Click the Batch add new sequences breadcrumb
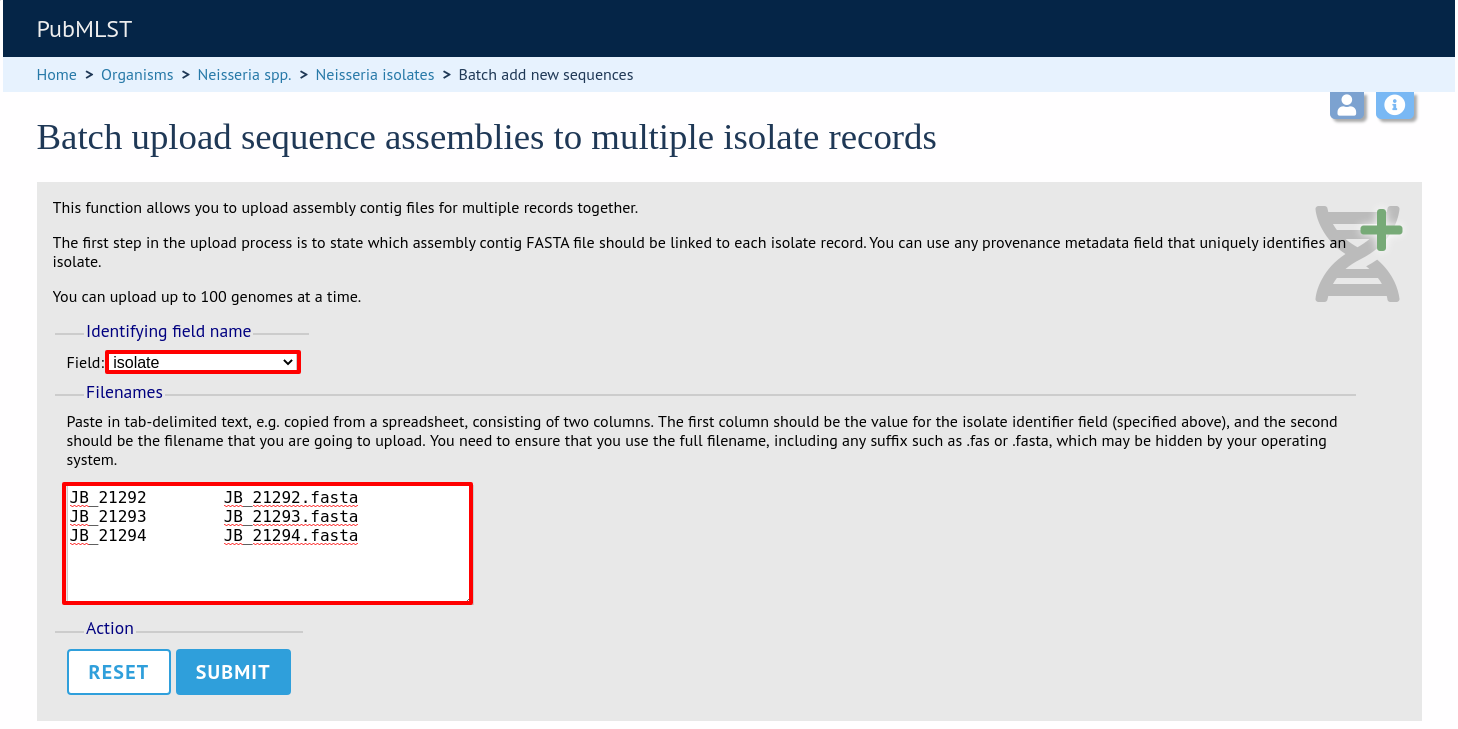The image size is (1458, 729). [546, 75]
